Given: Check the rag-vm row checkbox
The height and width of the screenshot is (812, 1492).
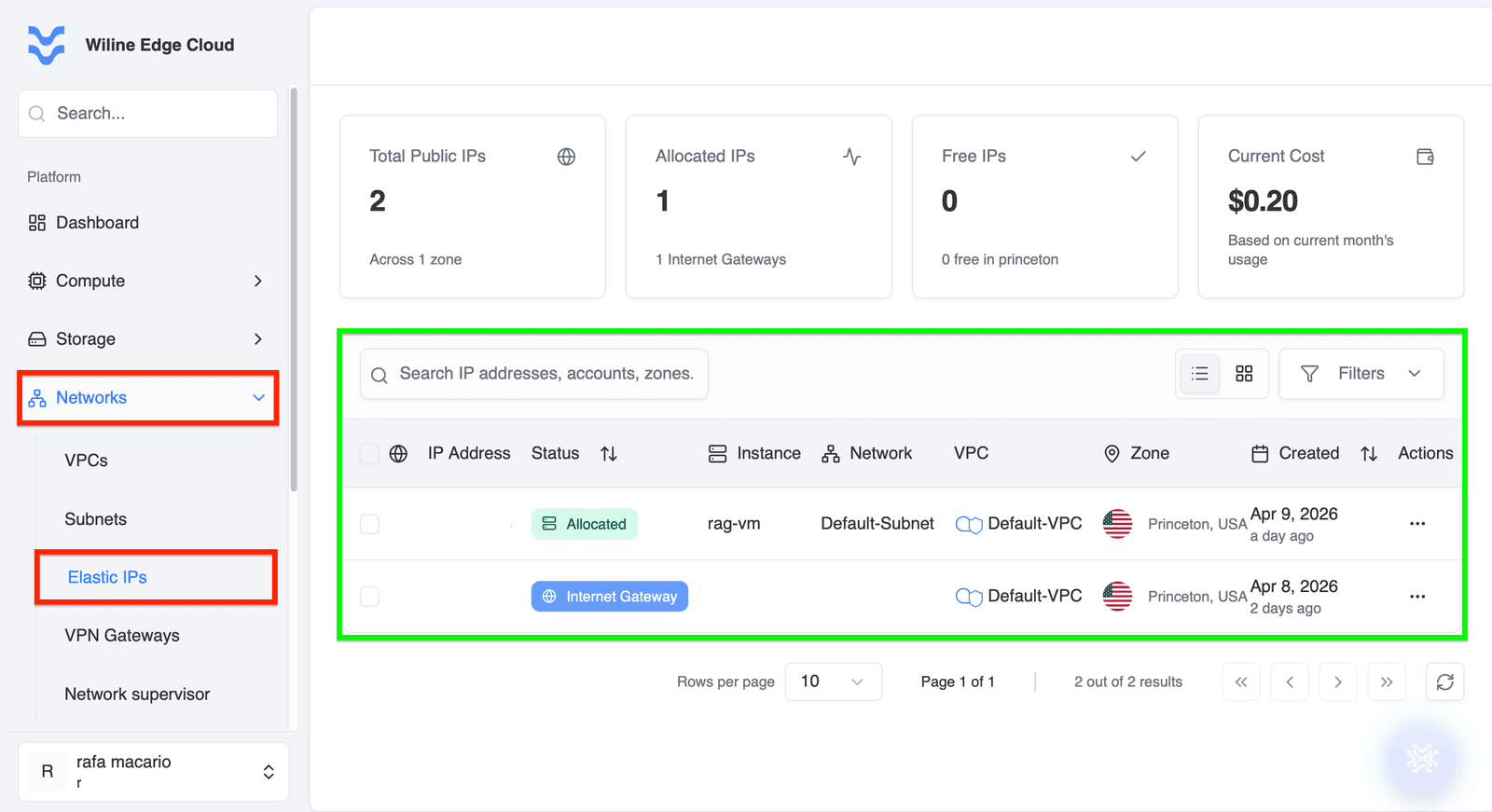Looking at the screenshot, I should 369,524.
